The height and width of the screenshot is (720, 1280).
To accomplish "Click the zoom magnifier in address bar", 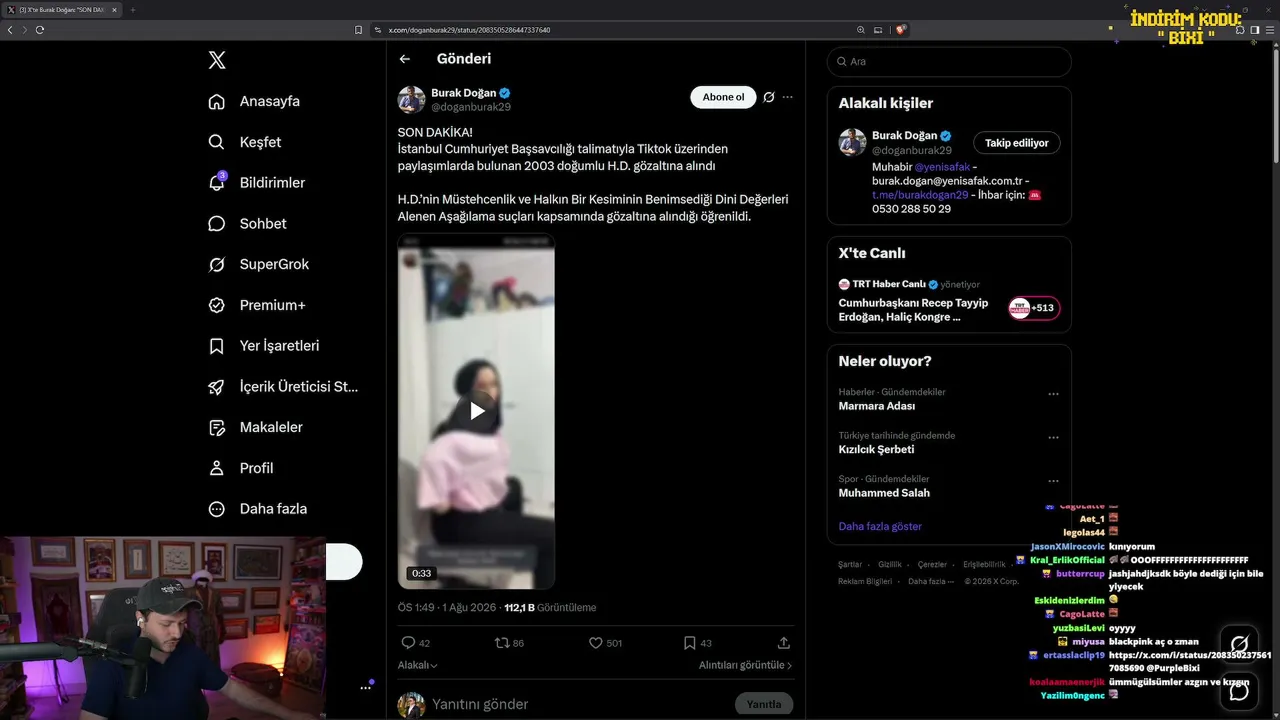I will (x=861, y=30).
